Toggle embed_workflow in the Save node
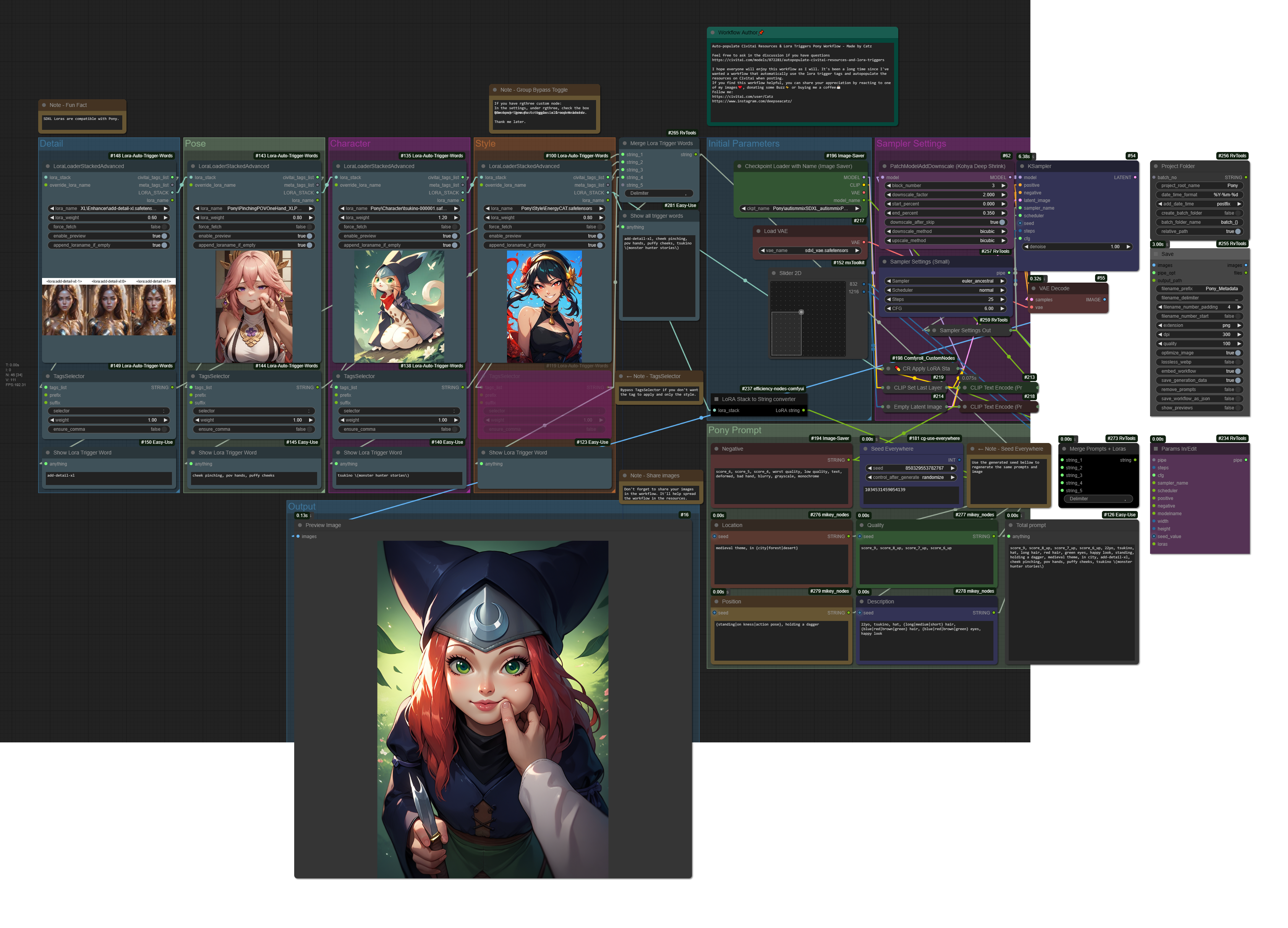Viewport: 1288px width, 928px height. click(1238, 371)
